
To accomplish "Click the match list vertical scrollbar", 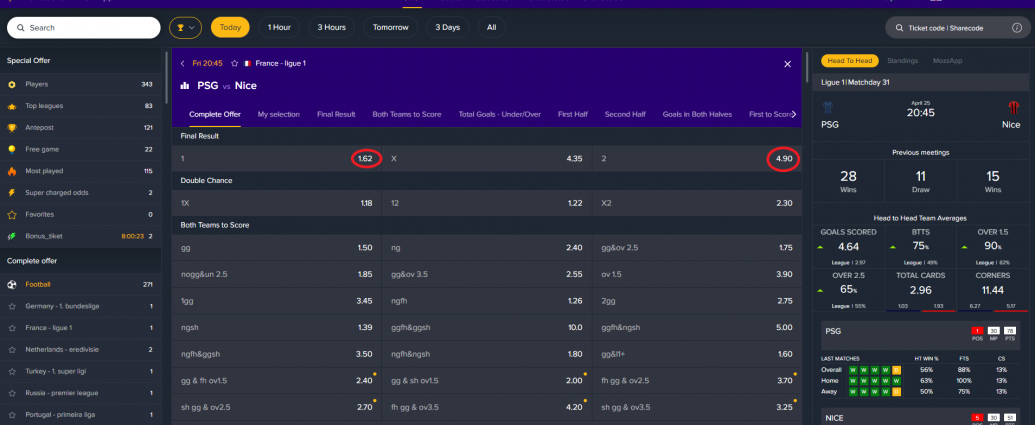I will pyautogui.click(x=807, y=66).
